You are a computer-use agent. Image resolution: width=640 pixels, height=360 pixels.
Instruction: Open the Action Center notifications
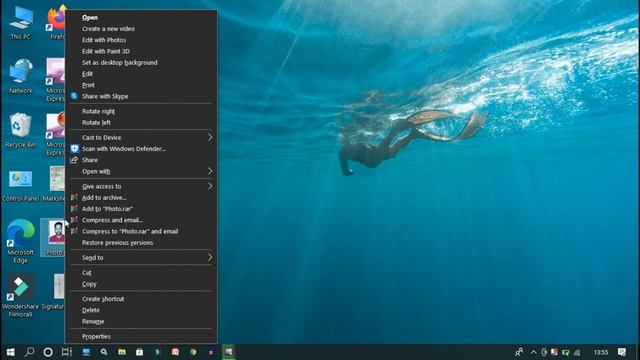click(622, 352)
